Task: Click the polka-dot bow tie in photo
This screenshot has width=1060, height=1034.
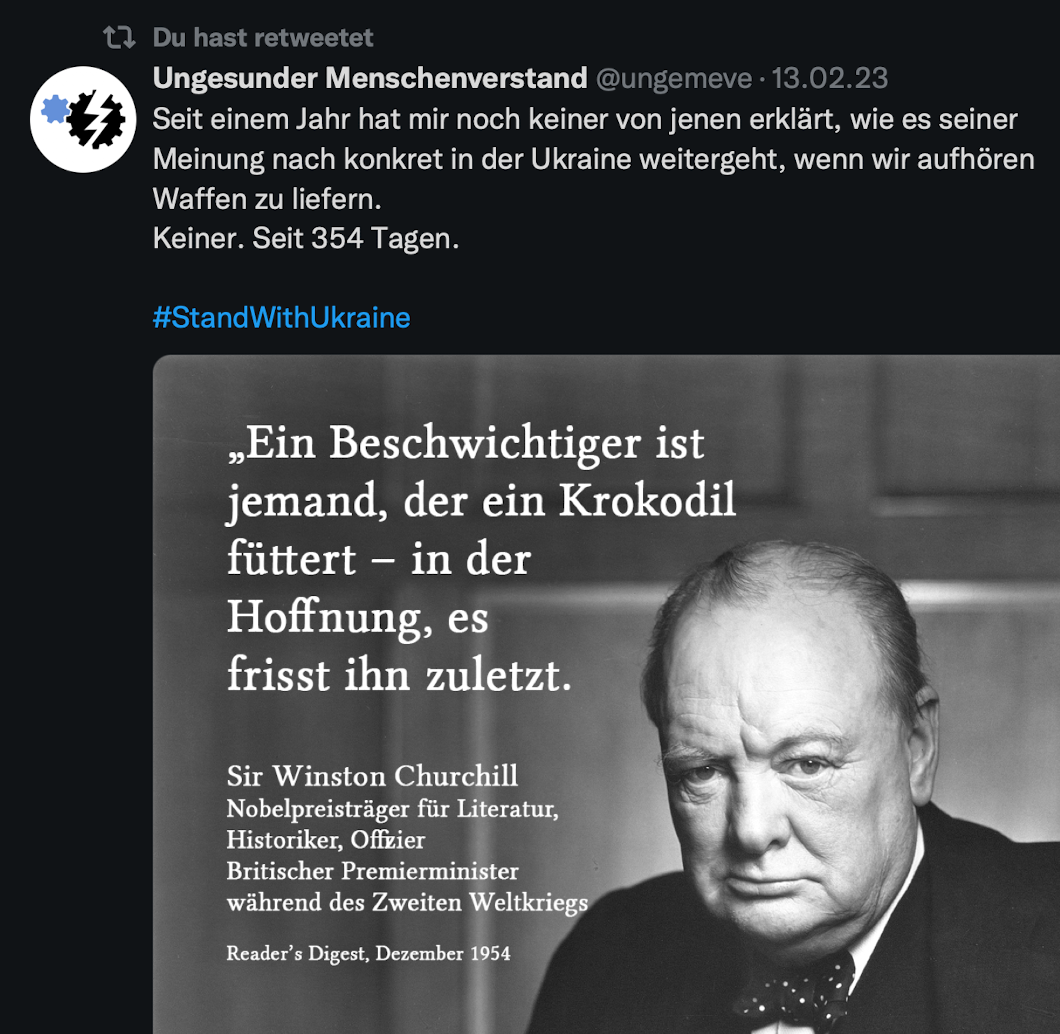Action: click(x=798, y=991)
